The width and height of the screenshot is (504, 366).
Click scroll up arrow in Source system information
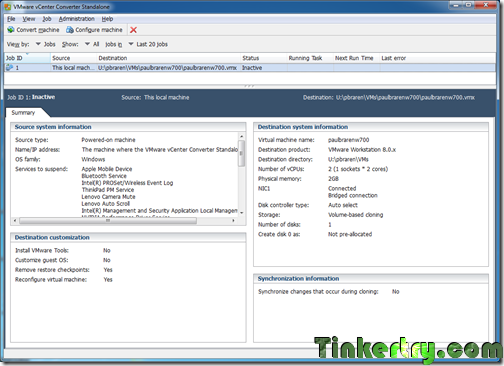point(242,136)
